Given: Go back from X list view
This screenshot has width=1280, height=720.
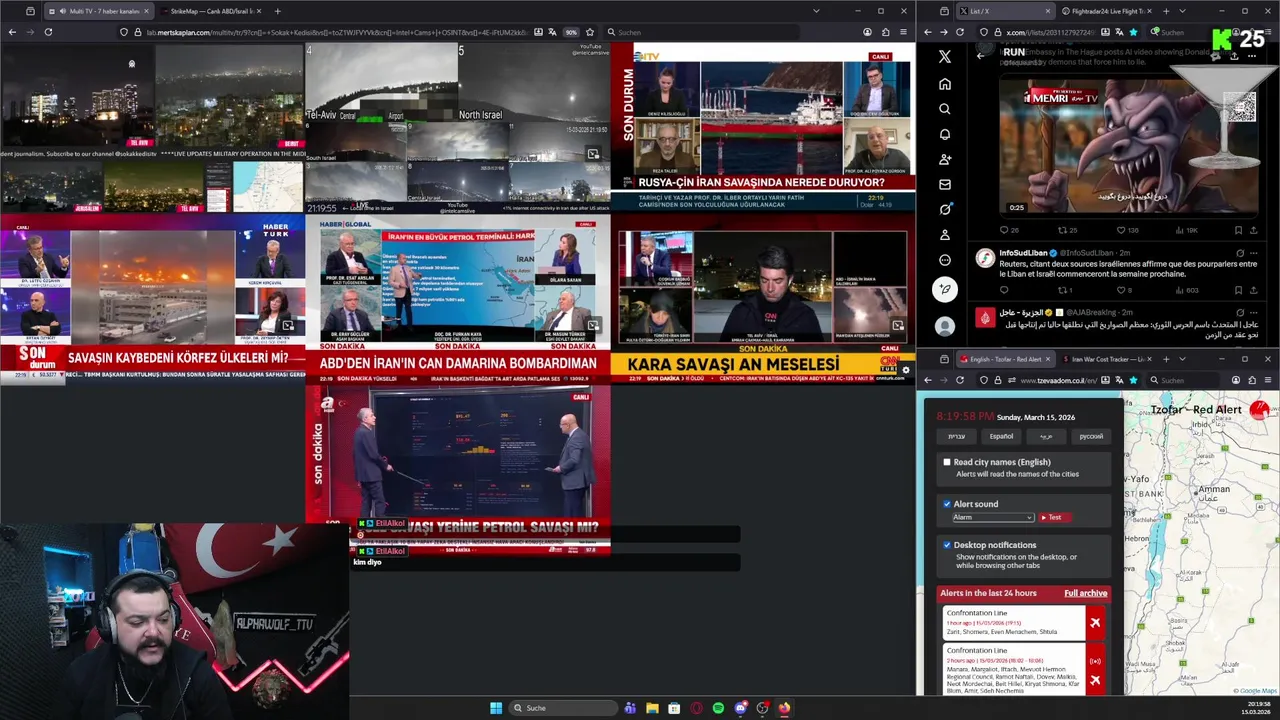Looking at the screenshot, I should [980, 55].
